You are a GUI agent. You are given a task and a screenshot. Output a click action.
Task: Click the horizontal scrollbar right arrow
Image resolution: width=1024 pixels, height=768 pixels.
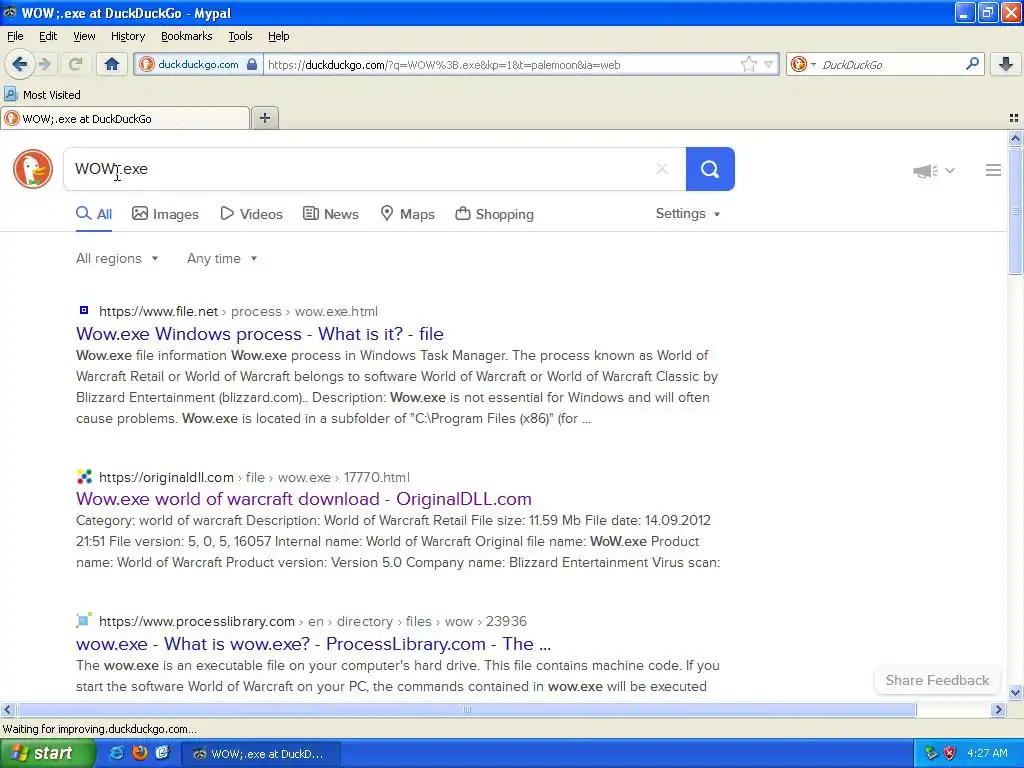(998, 709)
